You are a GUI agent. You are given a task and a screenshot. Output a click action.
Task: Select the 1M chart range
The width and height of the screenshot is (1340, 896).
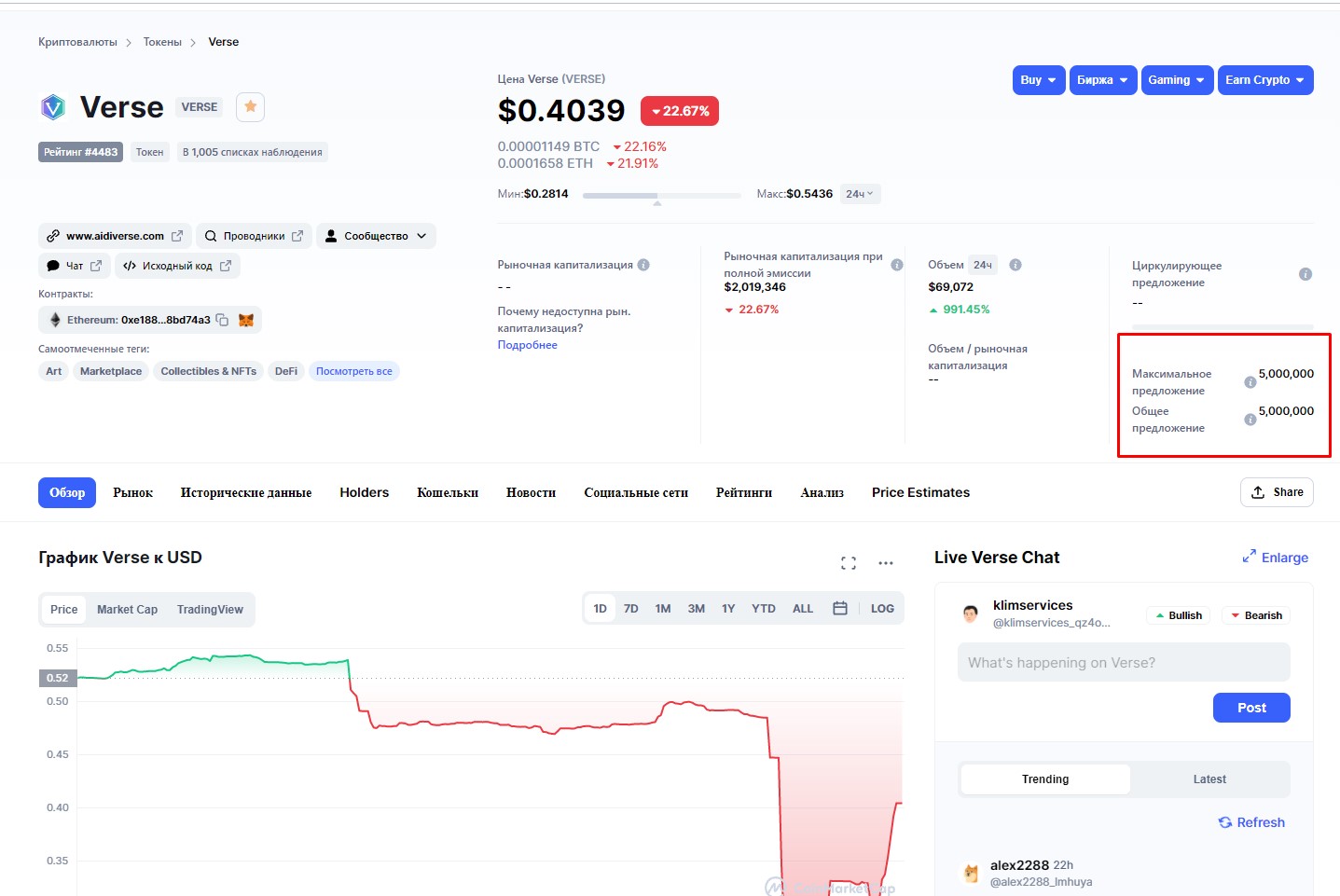tap(663, 609)
